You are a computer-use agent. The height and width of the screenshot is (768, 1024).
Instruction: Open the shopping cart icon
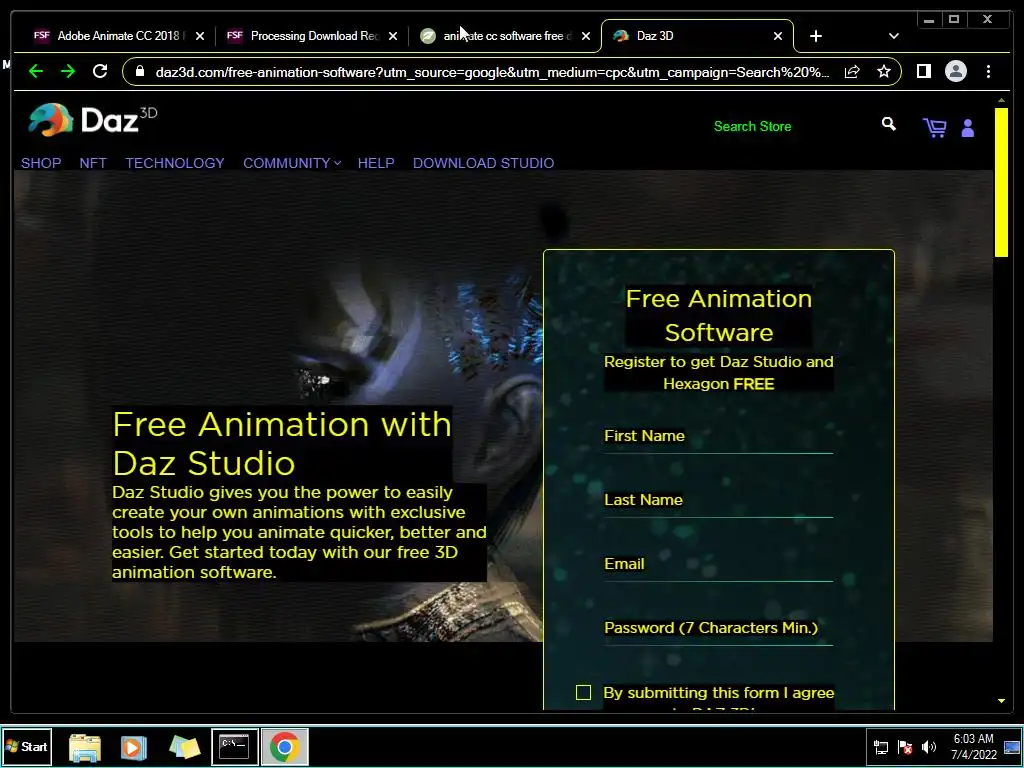935,127
